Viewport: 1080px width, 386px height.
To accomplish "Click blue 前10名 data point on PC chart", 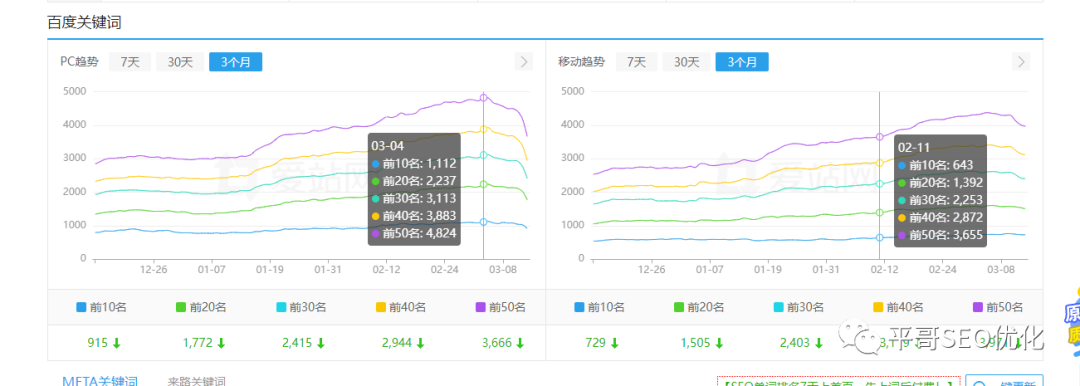I will click(484, 222).
